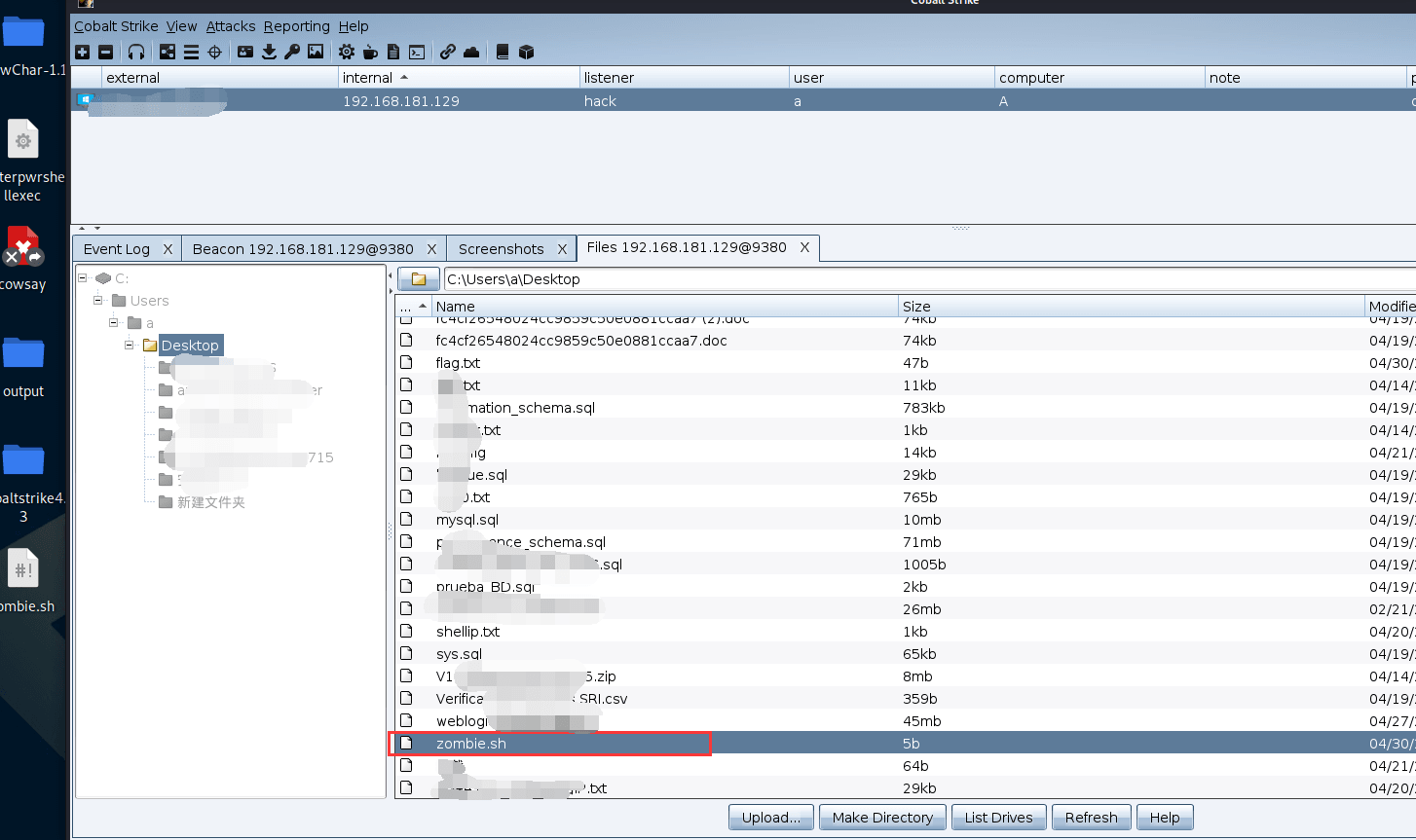Switch to Beacon 192.168.181.129@9380 tab
The height and width of the screenshot is (840, 1416).
pos(303,248)
